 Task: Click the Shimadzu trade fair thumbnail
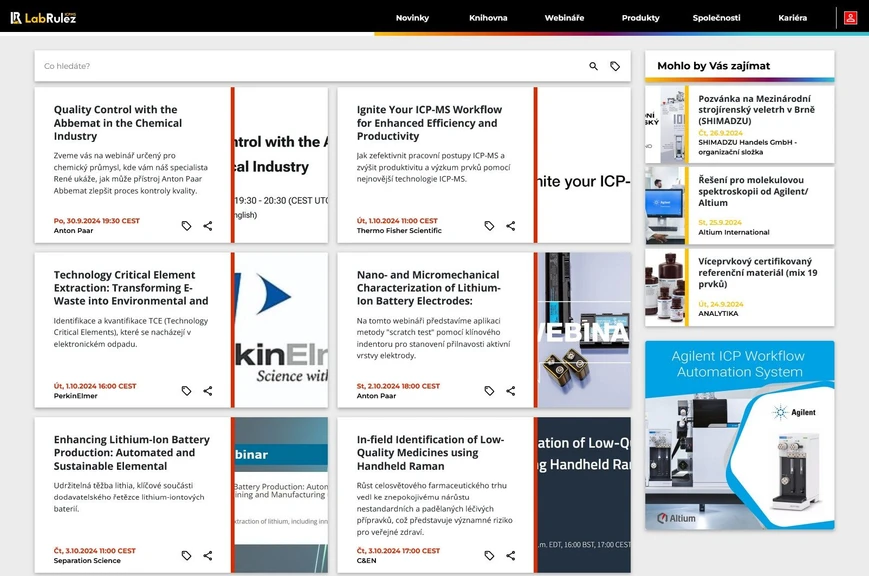pos(665,124)
